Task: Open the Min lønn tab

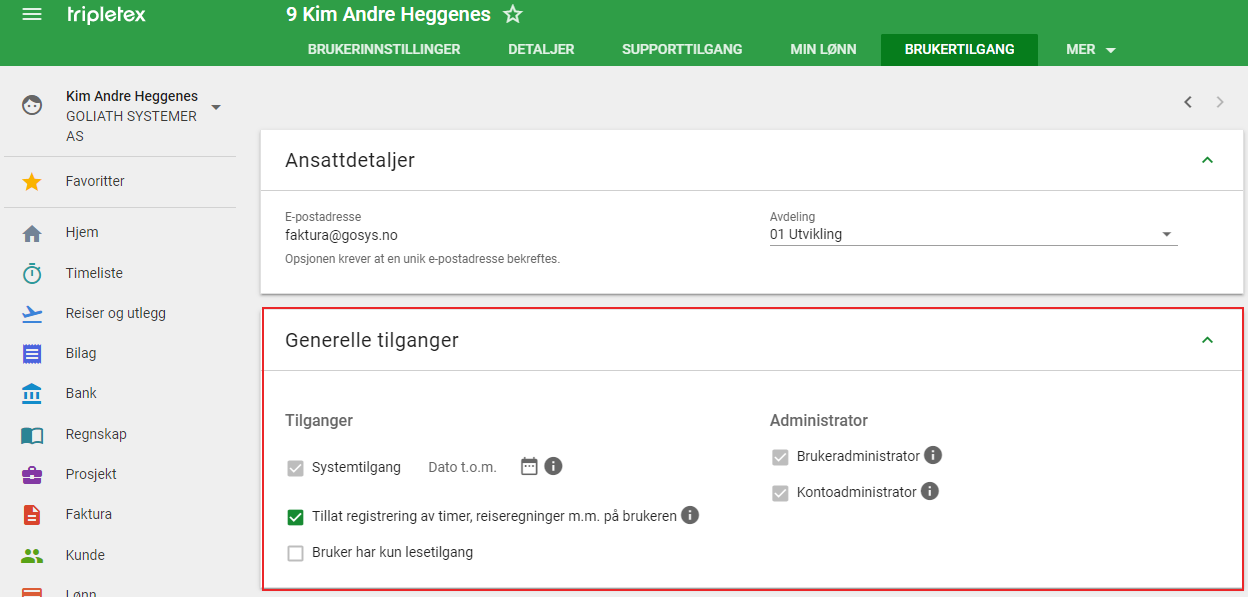Action: coord(823,49)
